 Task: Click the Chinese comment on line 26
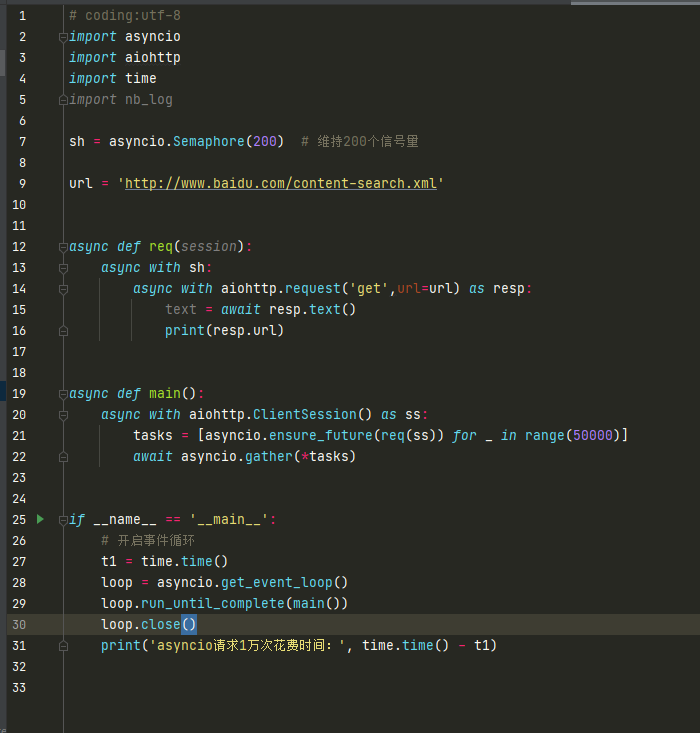coord(148,540)
